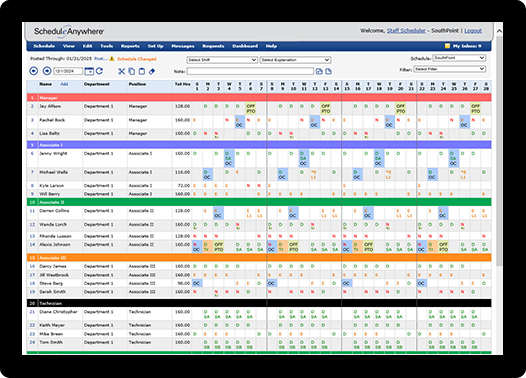The image size is (526, 378).
Task: Click the Tot Hrs column header
Action: click(x=182, y=84)
